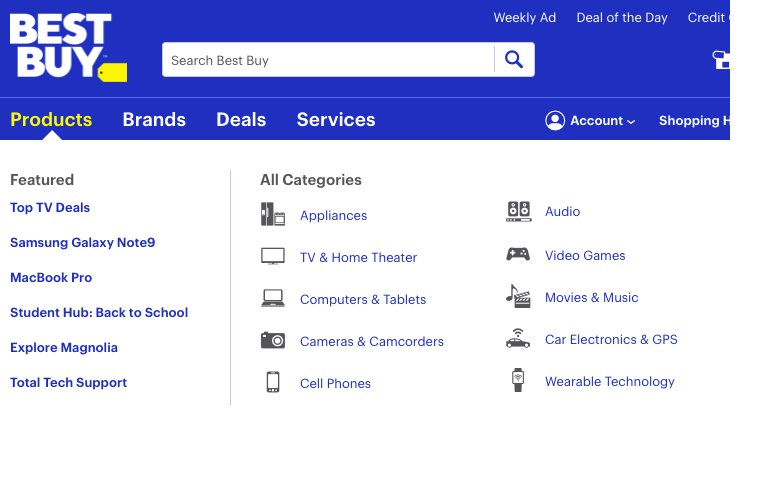
Task: Select the Cell Phones category link
Action: (335, 383)
